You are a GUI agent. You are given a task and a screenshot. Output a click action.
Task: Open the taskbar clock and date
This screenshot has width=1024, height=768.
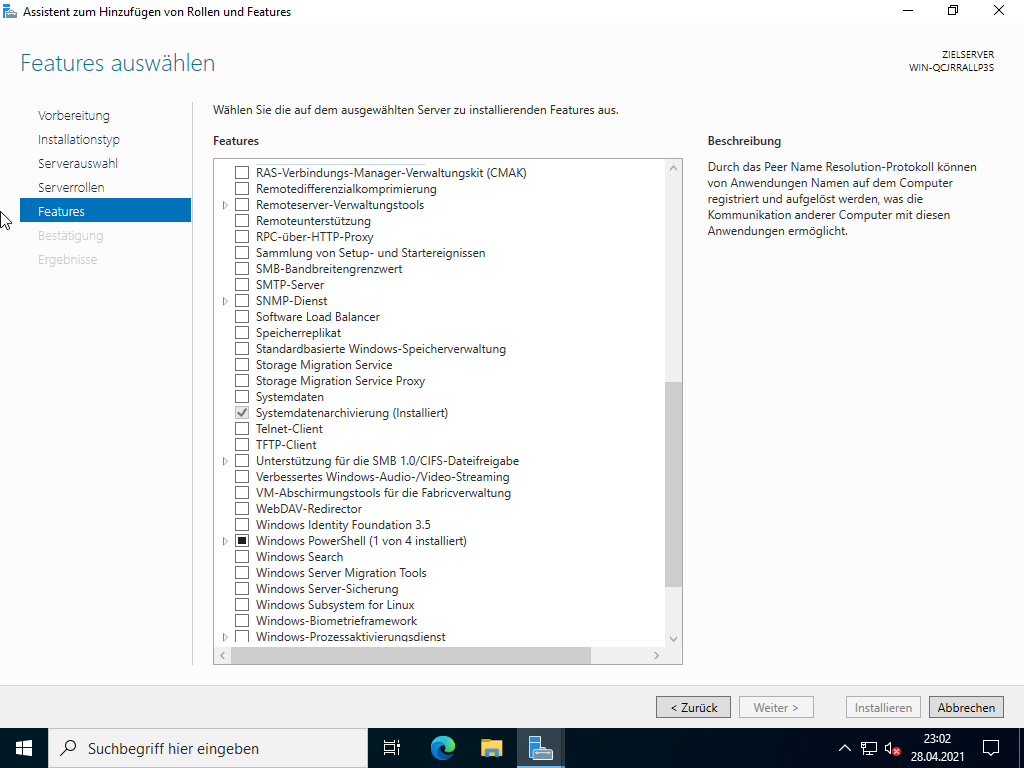(x=937, y=748)
